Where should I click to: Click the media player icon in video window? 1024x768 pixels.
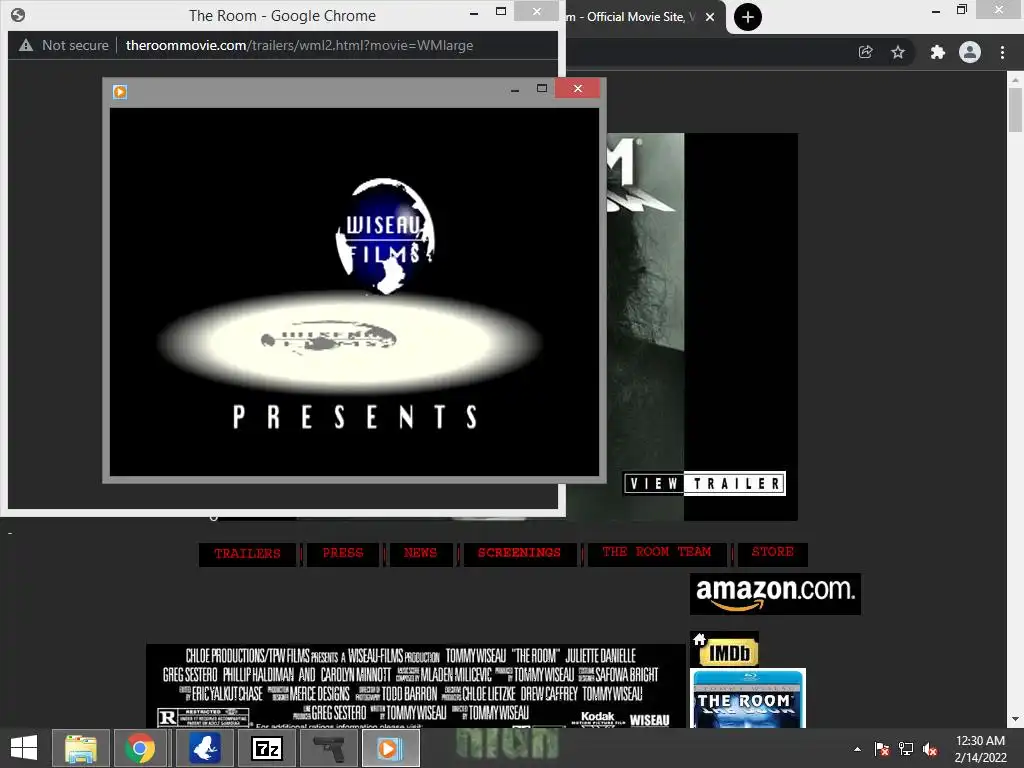[x=120, y=91]
